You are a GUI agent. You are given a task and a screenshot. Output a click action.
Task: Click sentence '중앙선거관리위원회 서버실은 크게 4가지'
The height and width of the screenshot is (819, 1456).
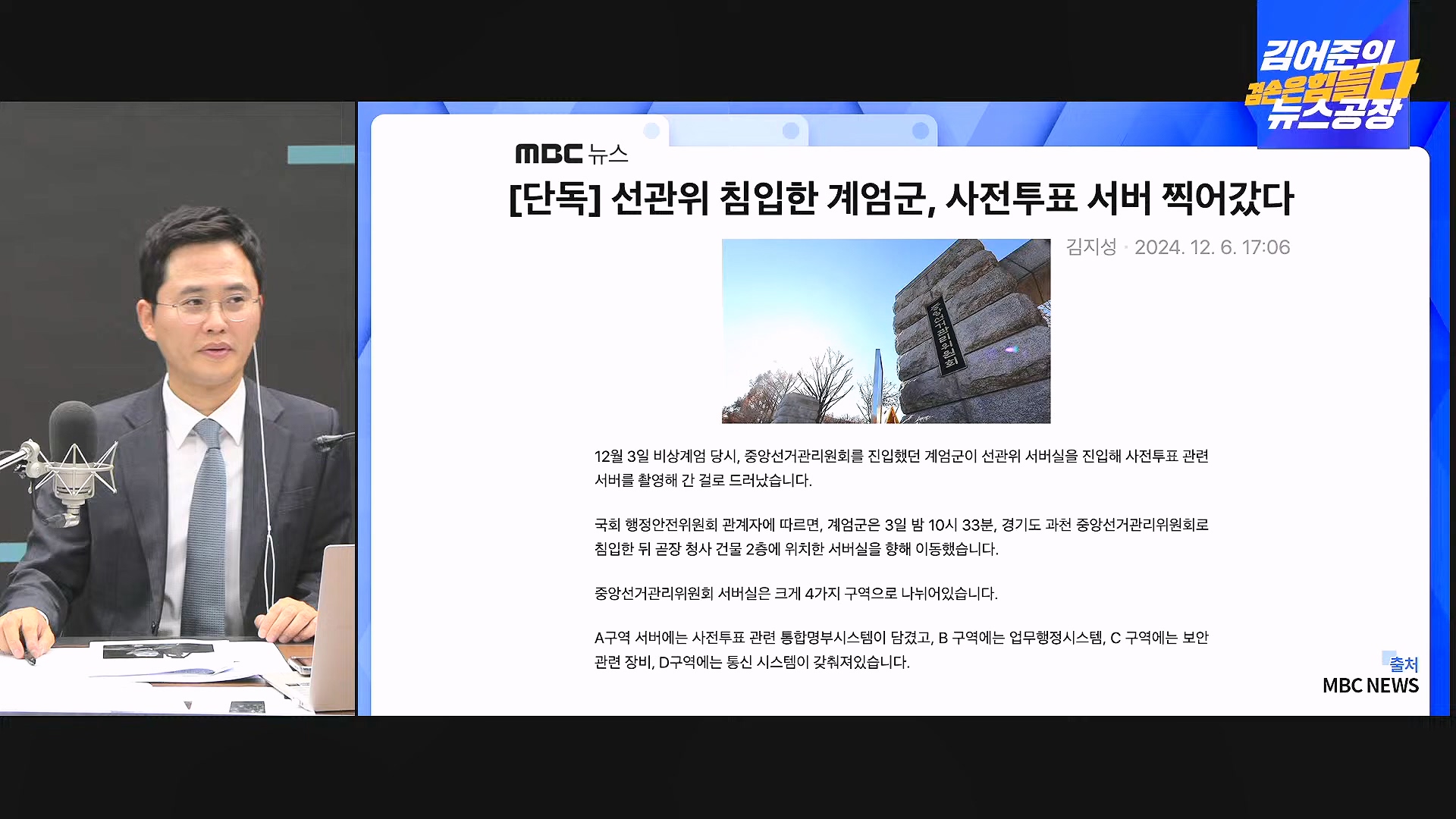pos(795,593)
